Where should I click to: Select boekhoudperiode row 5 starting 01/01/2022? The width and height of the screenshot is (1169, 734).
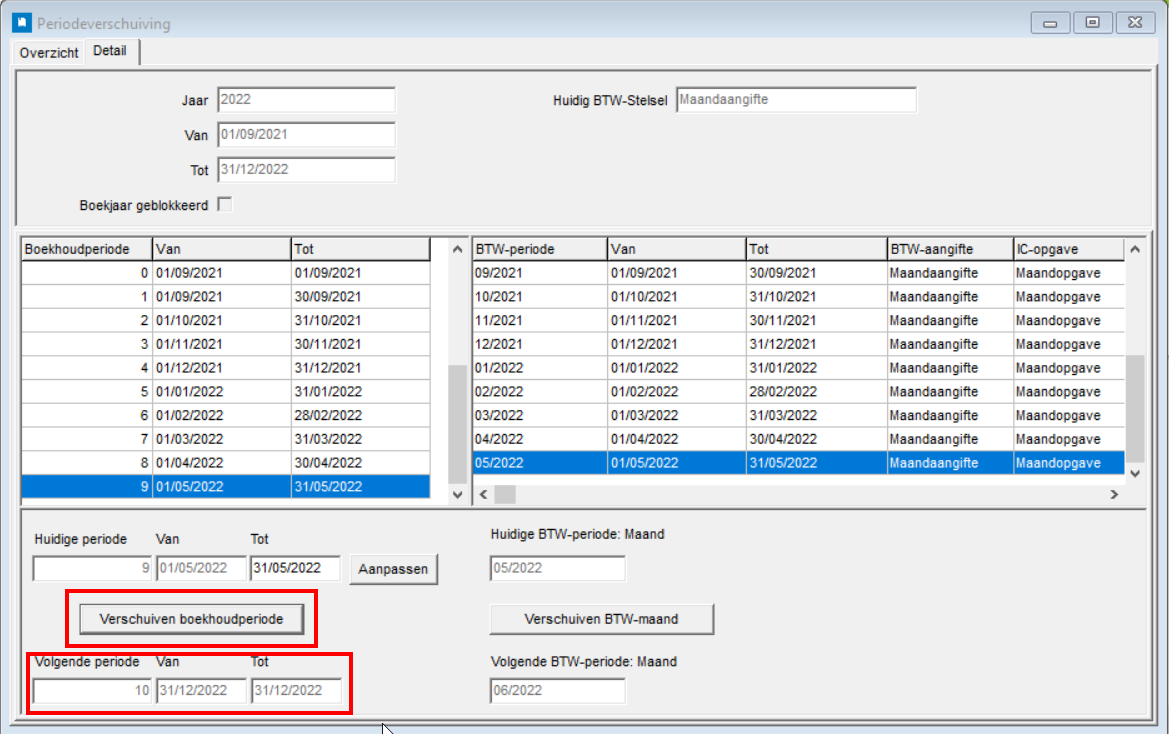(x=225, y=390)
